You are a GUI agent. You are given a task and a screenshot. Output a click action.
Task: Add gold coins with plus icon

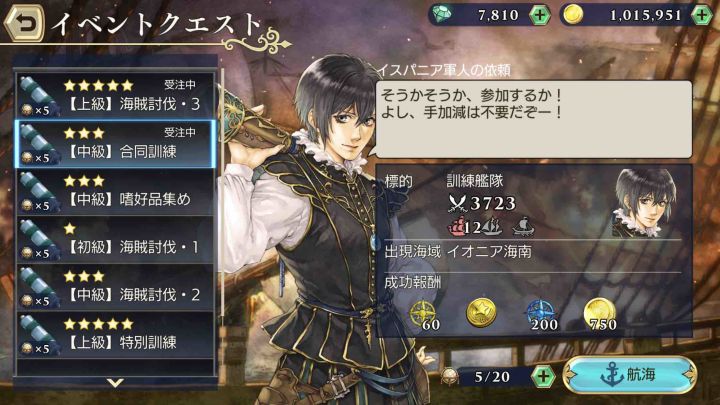coord(703,15)
